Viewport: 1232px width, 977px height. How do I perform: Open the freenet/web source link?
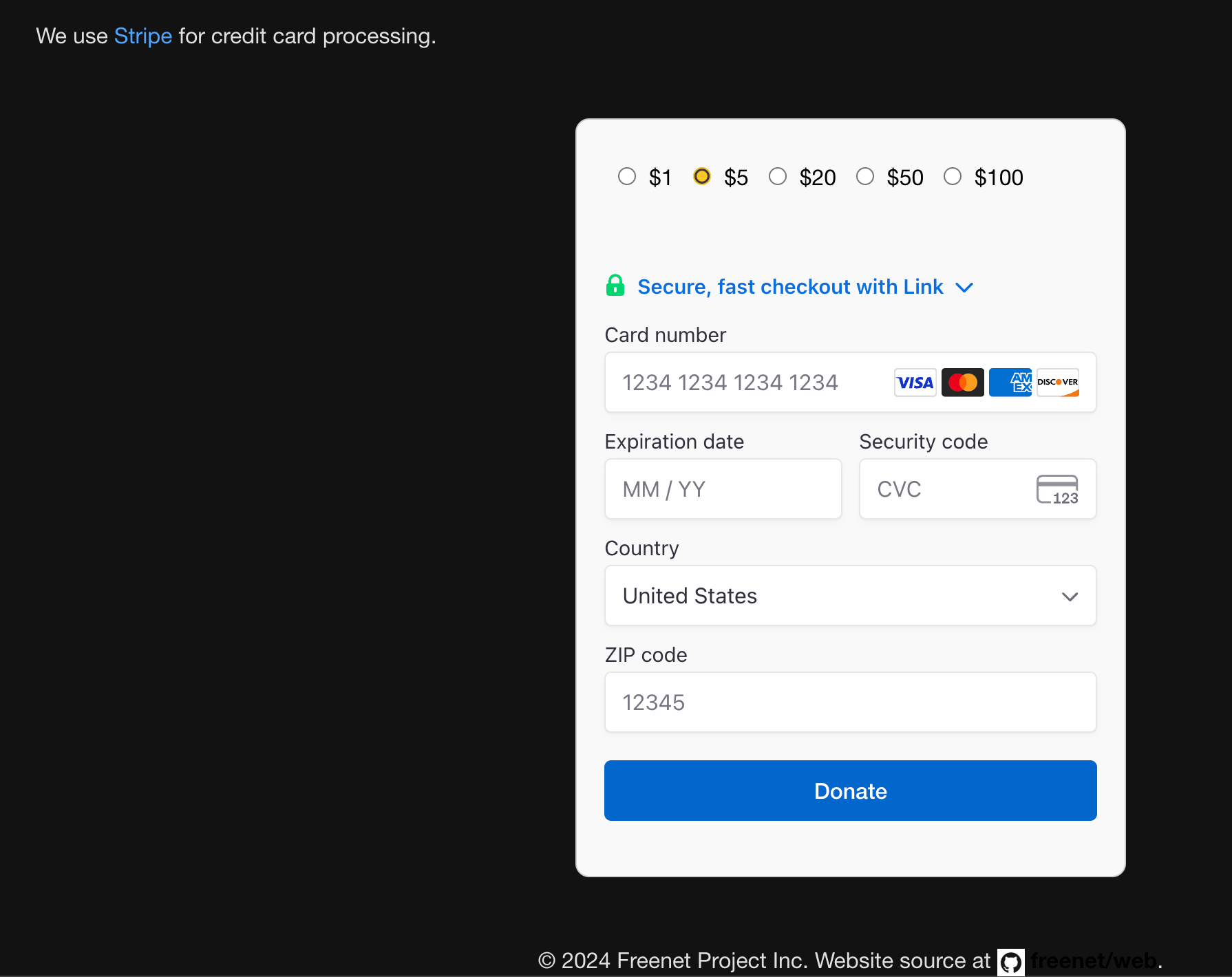pyautogui.click(x=1094, y=960)
